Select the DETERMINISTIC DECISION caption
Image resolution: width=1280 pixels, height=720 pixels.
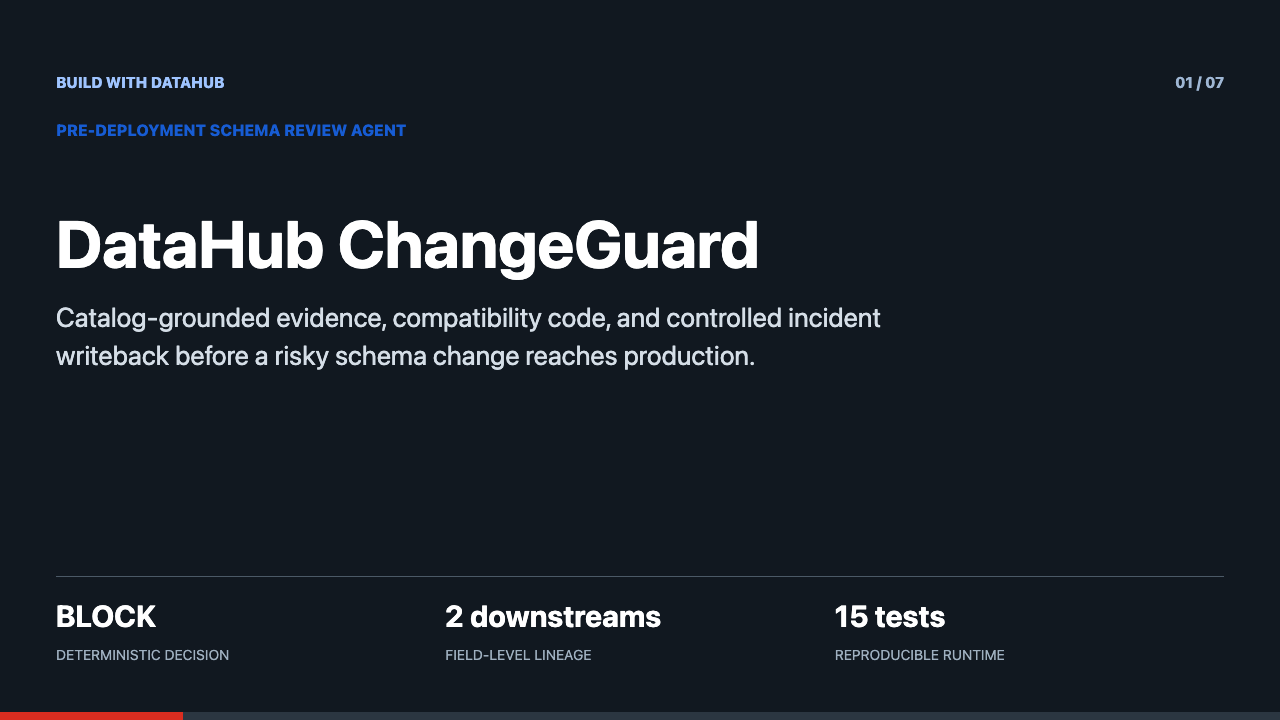pos(142,656)
